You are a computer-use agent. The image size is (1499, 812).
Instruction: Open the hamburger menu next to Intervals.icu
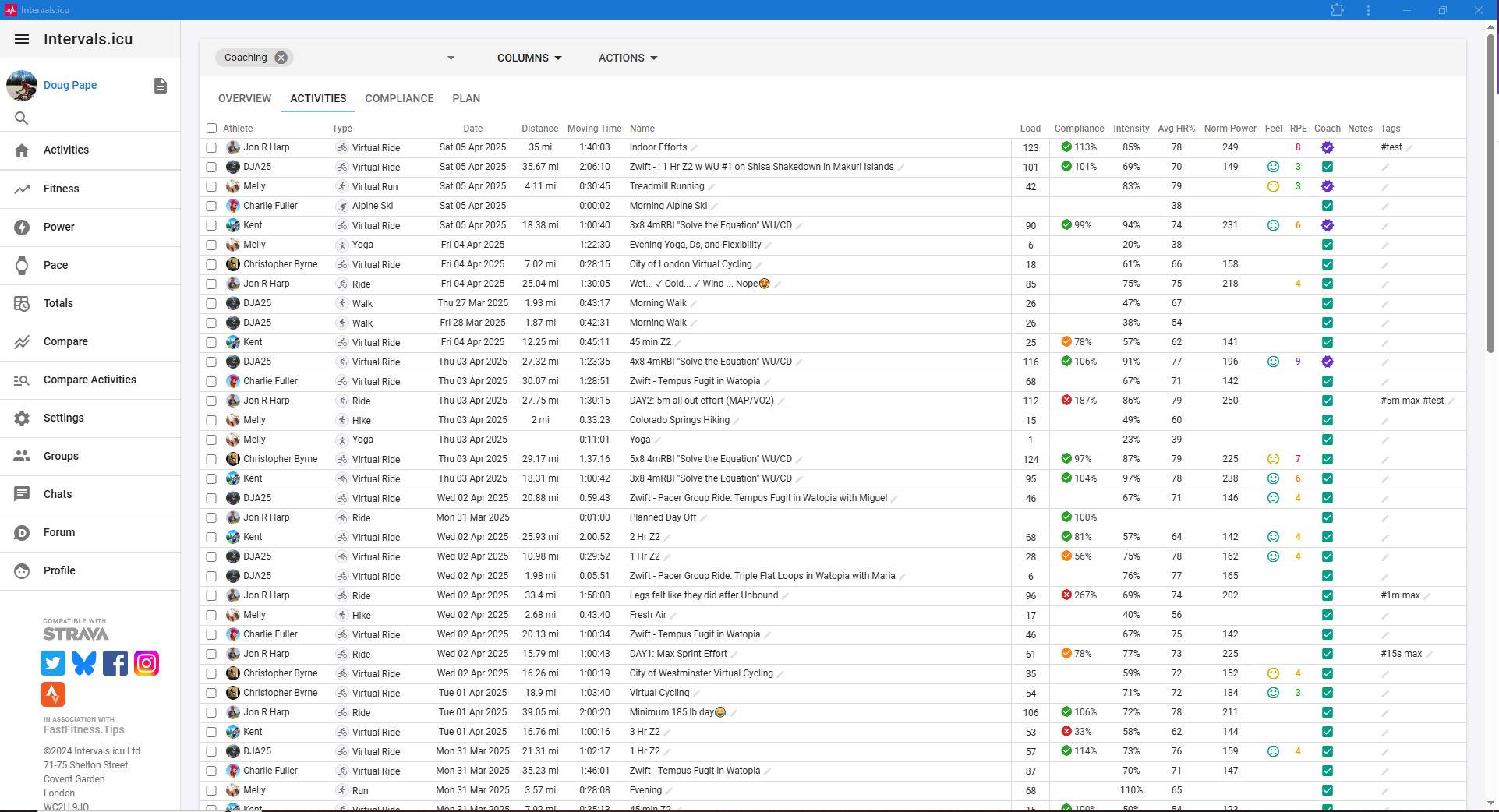[22, 39]
